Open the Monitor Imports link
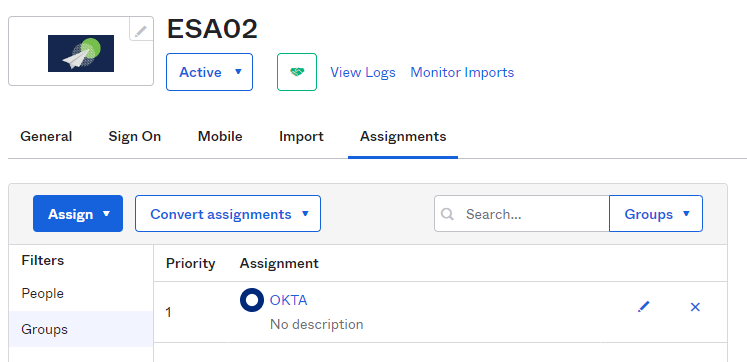747x362 pixels. (x=462, y=72)
